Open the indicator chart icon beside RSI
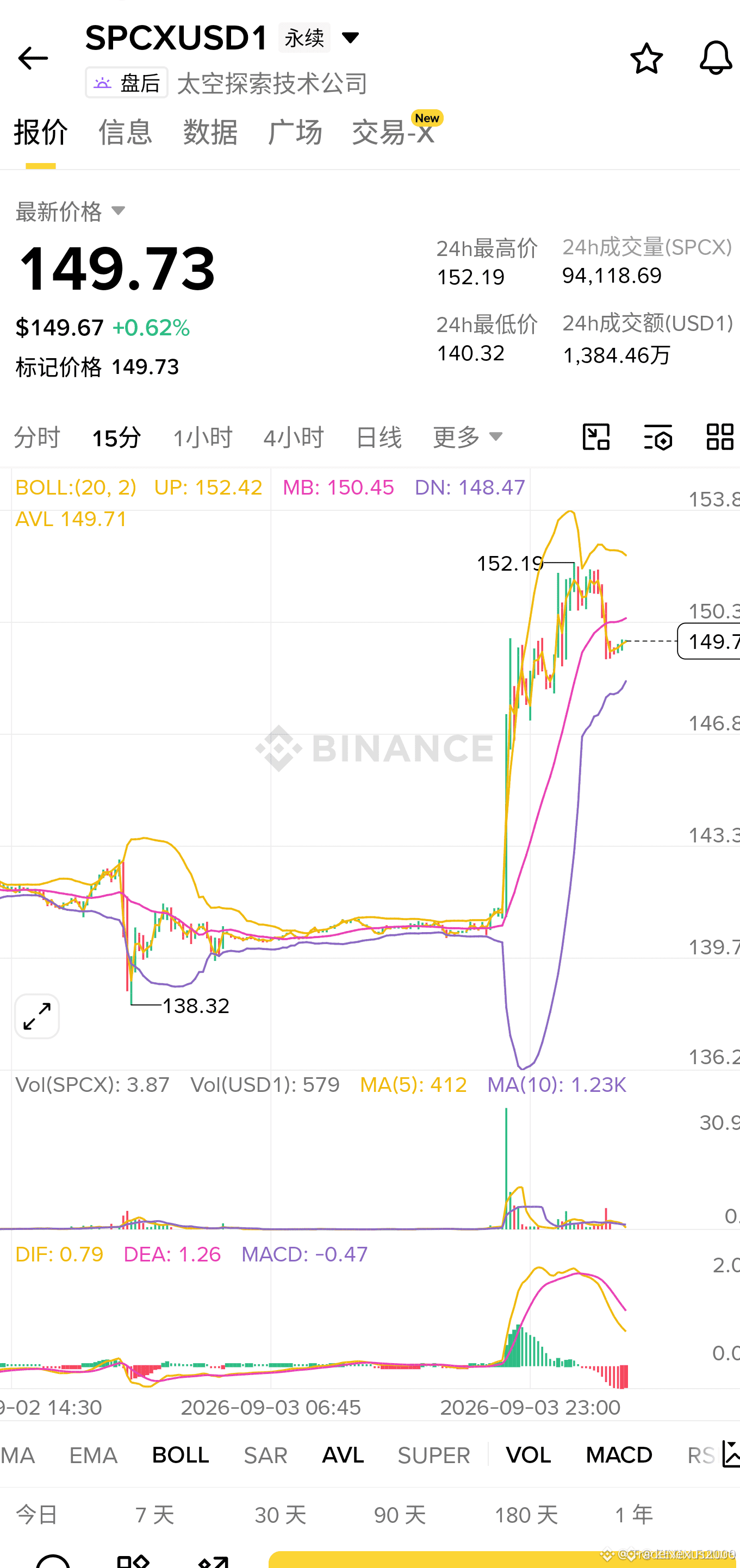 [x=730, y=1454]
